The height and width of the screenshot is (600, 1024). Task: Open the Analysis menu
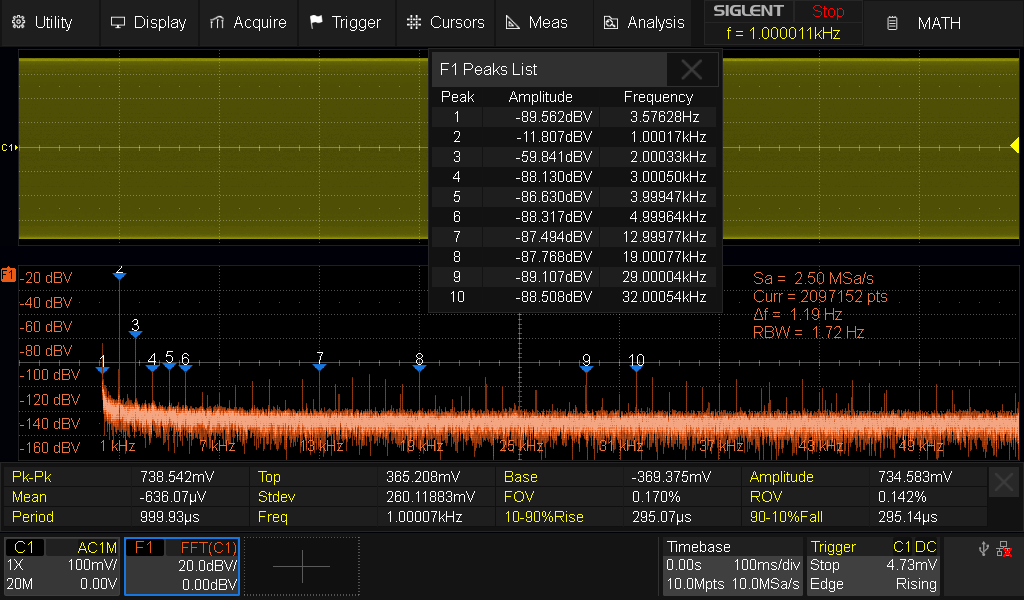pyautogui.click(x=644, y=22)
